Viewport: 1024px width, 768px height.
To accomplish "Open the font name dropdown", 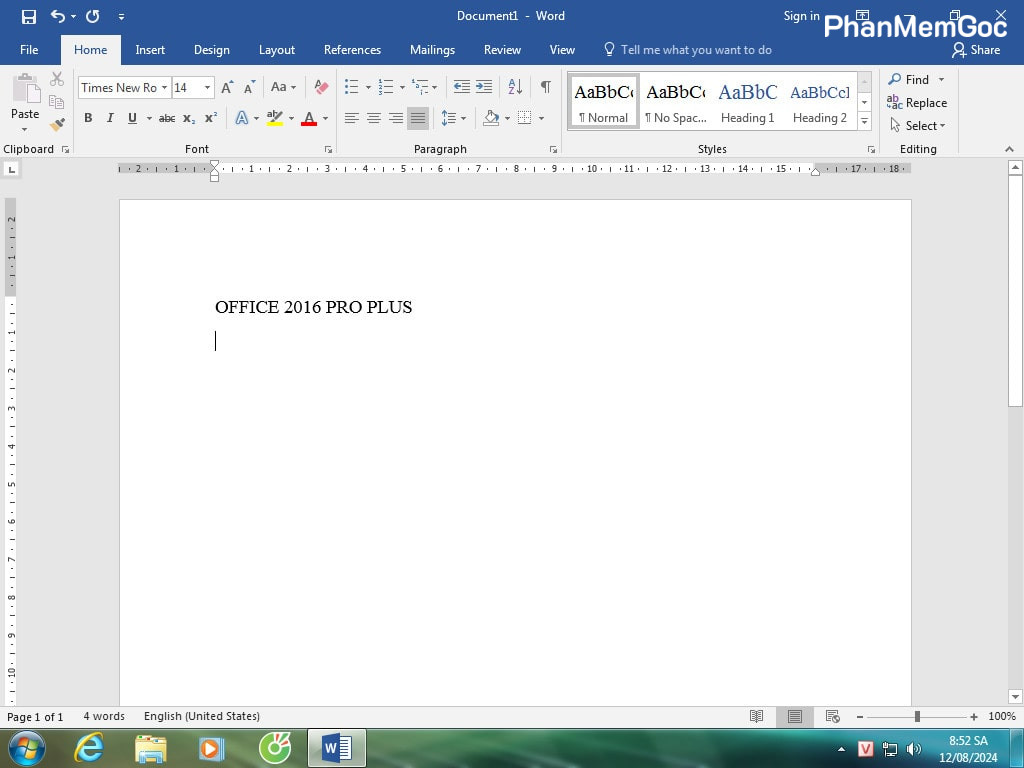I will tap(164, 88).
